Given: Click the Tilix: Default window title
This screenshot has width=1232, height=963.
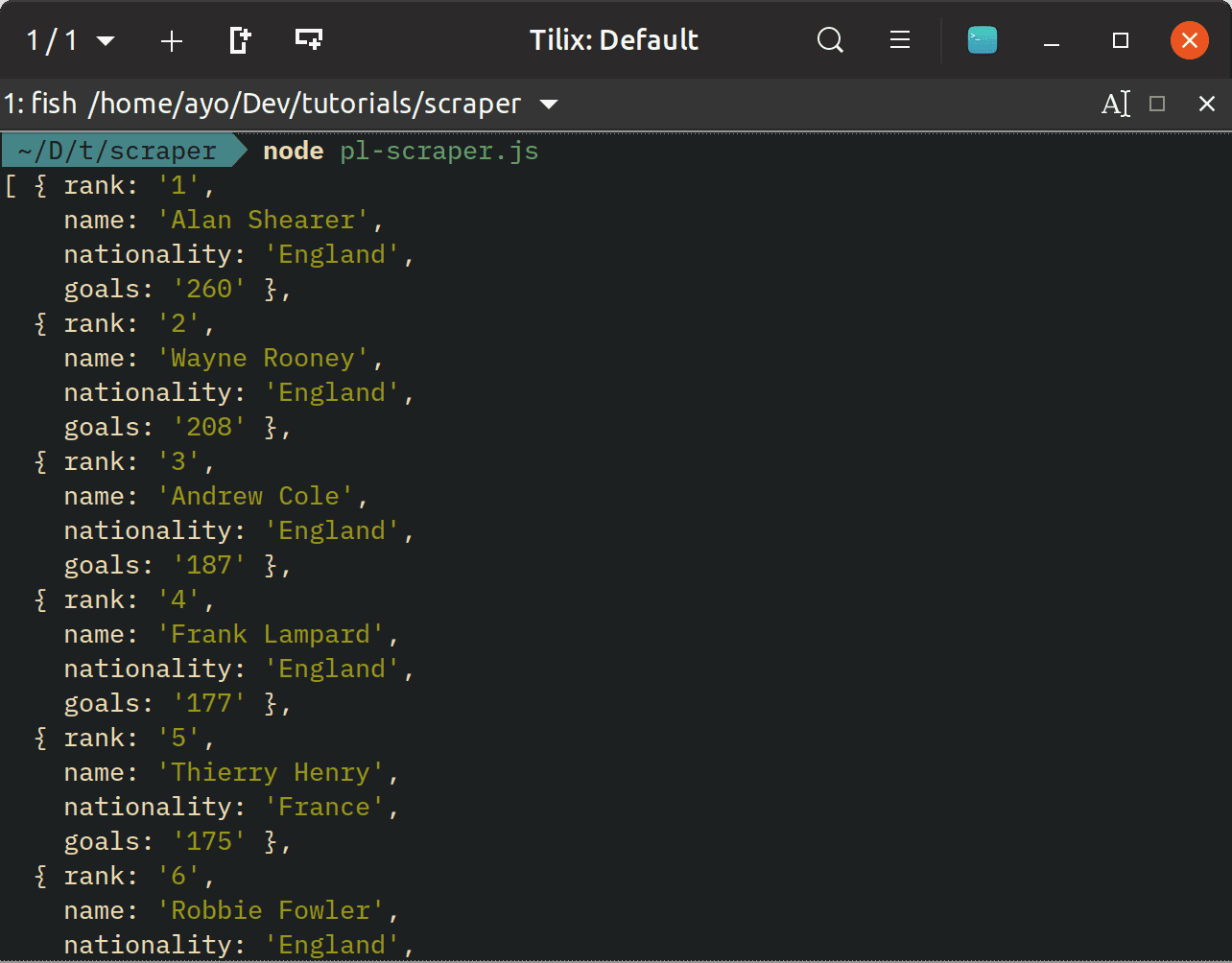Looking at the screenshot, I should tap(613, 40).
